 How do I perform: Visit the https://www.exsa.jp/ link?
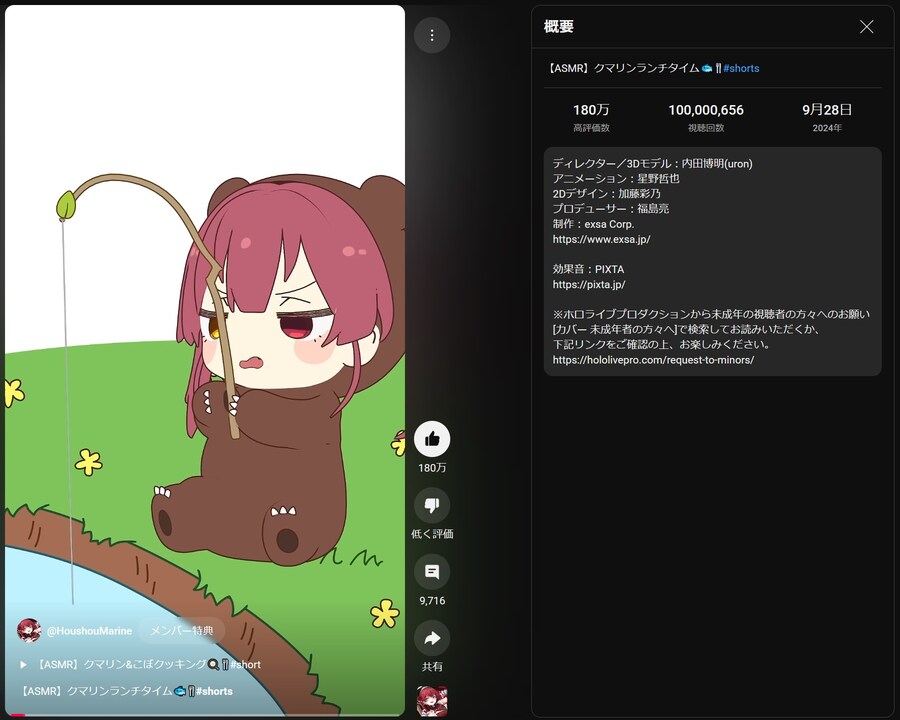click(x=602, y=239)
